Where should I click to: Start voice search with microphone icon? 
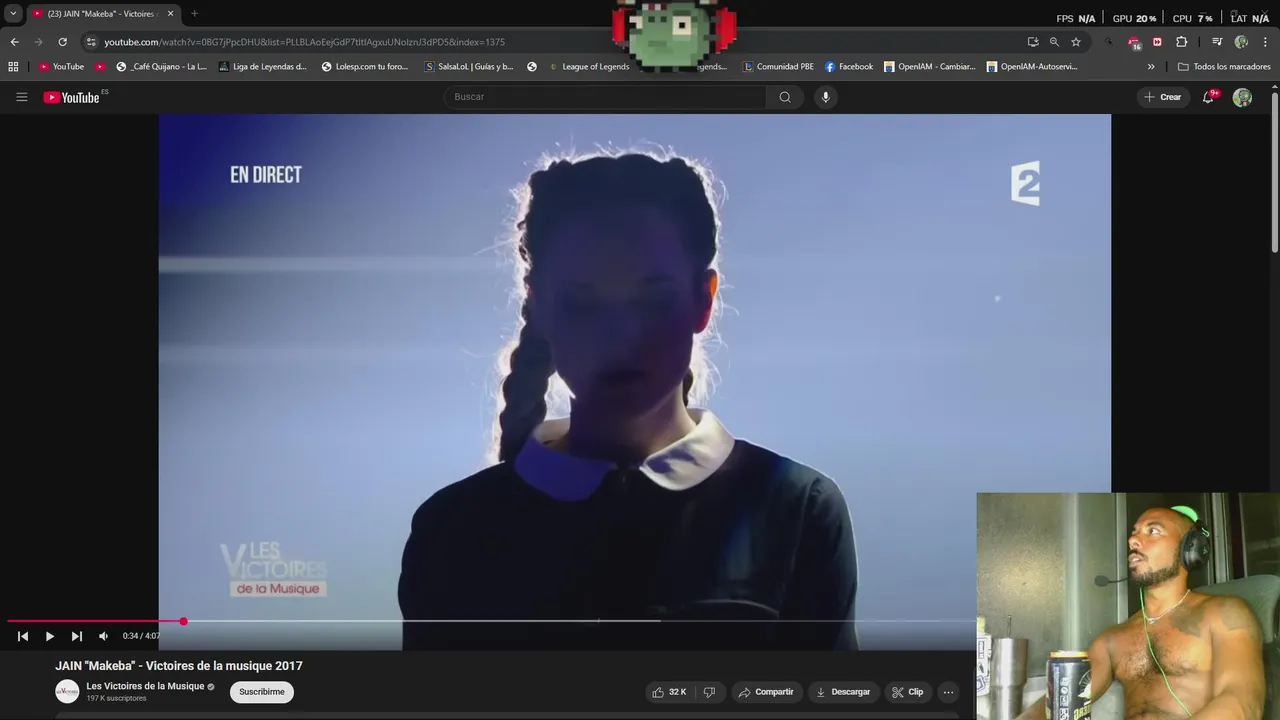point(825,97)
